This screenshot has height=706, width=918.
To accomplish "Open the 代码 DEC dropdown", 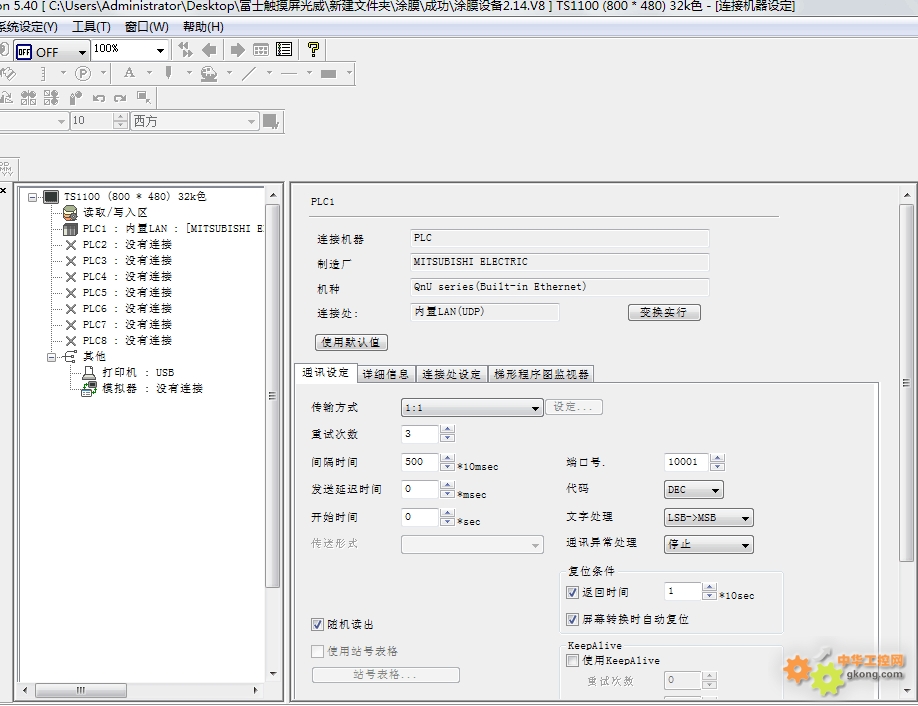I will [694, 489].
